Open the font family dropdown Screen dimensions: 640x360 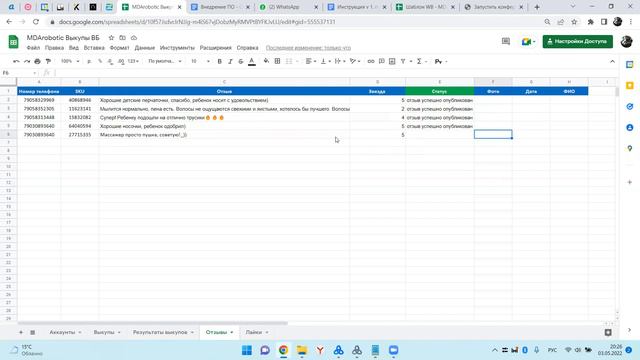[x=165, y=61]
